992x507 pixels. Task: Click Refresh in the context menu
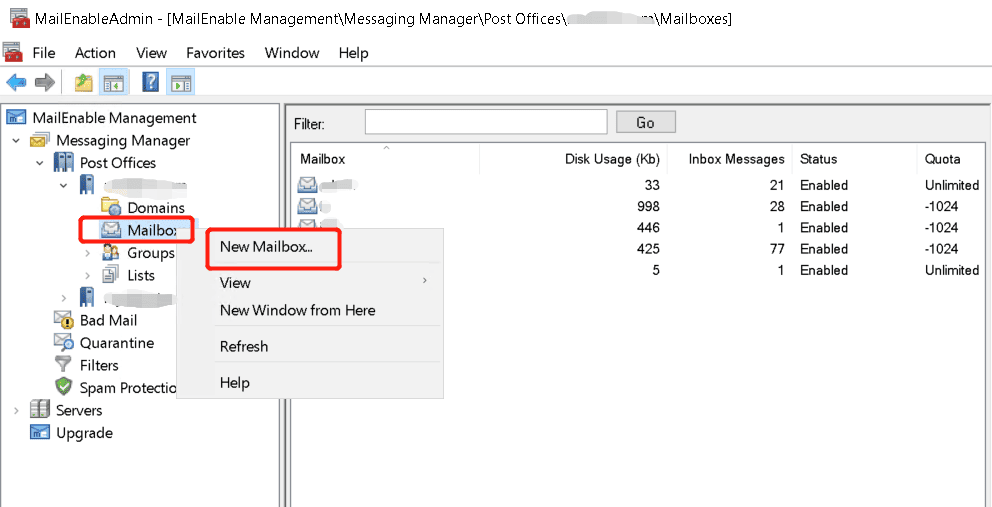pos(244,346)
